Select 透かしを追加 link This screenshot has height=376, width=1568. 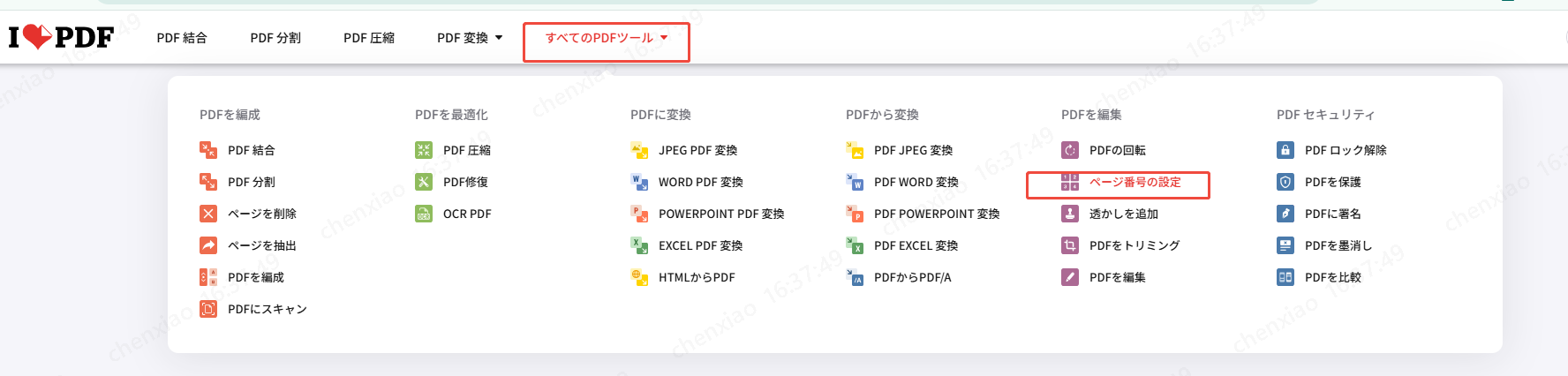point(1124,214)
